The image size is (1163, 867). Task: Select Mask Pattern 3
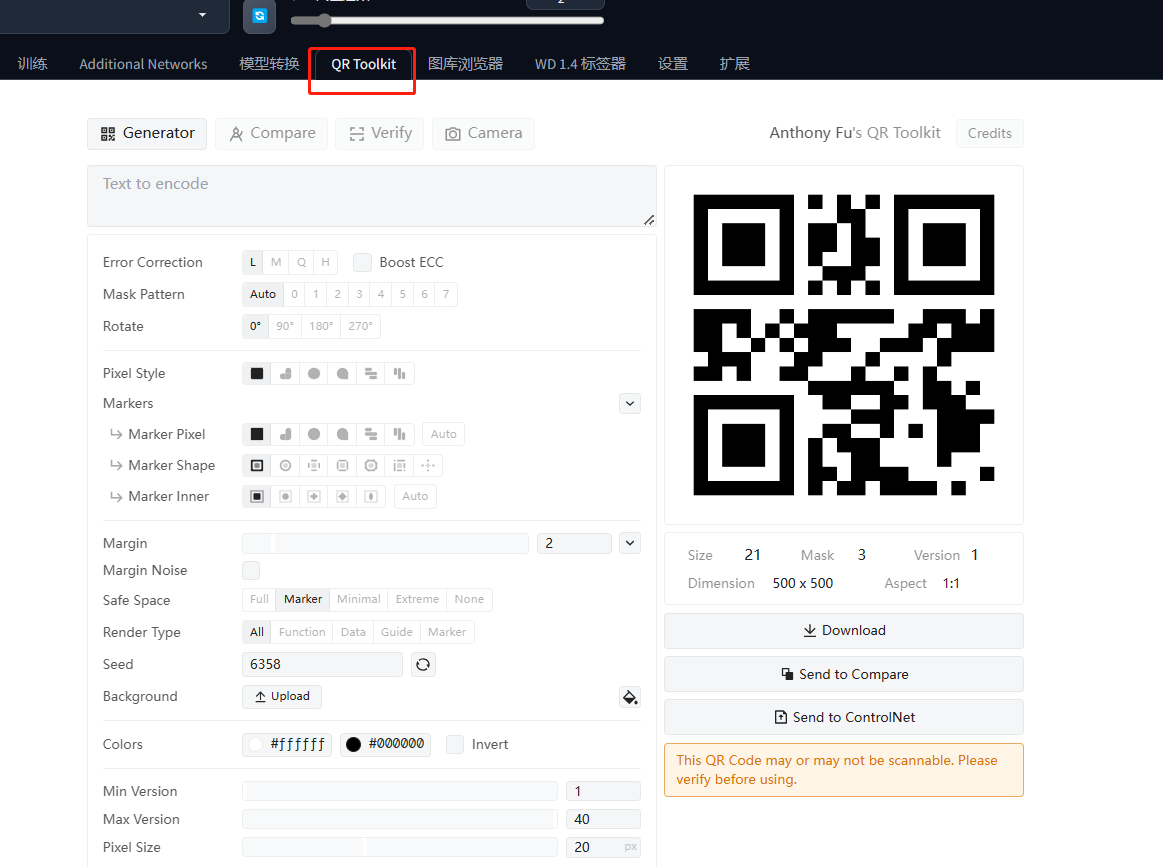(x=359, y=294)
